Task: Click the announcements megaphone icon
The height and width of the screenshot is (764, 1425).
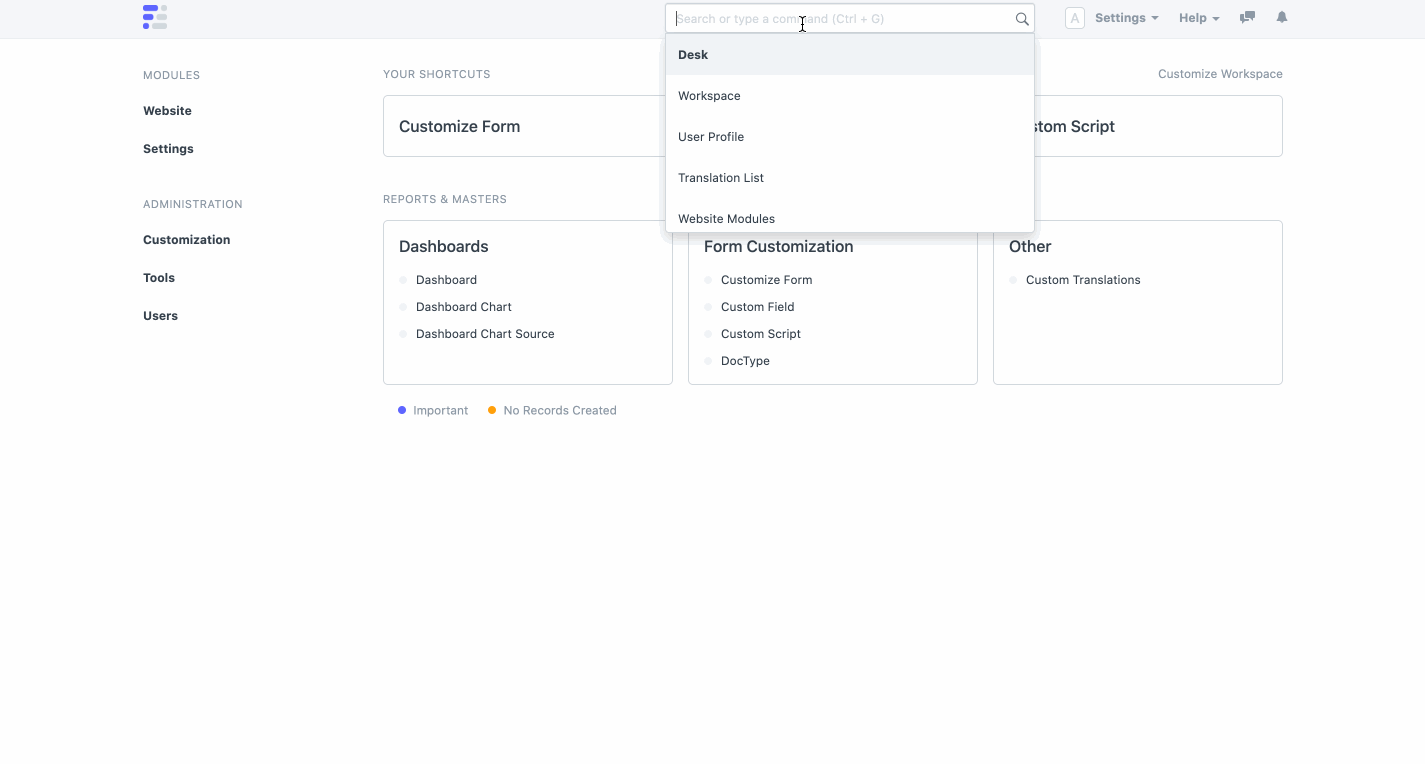Action: click(1246, 17)
